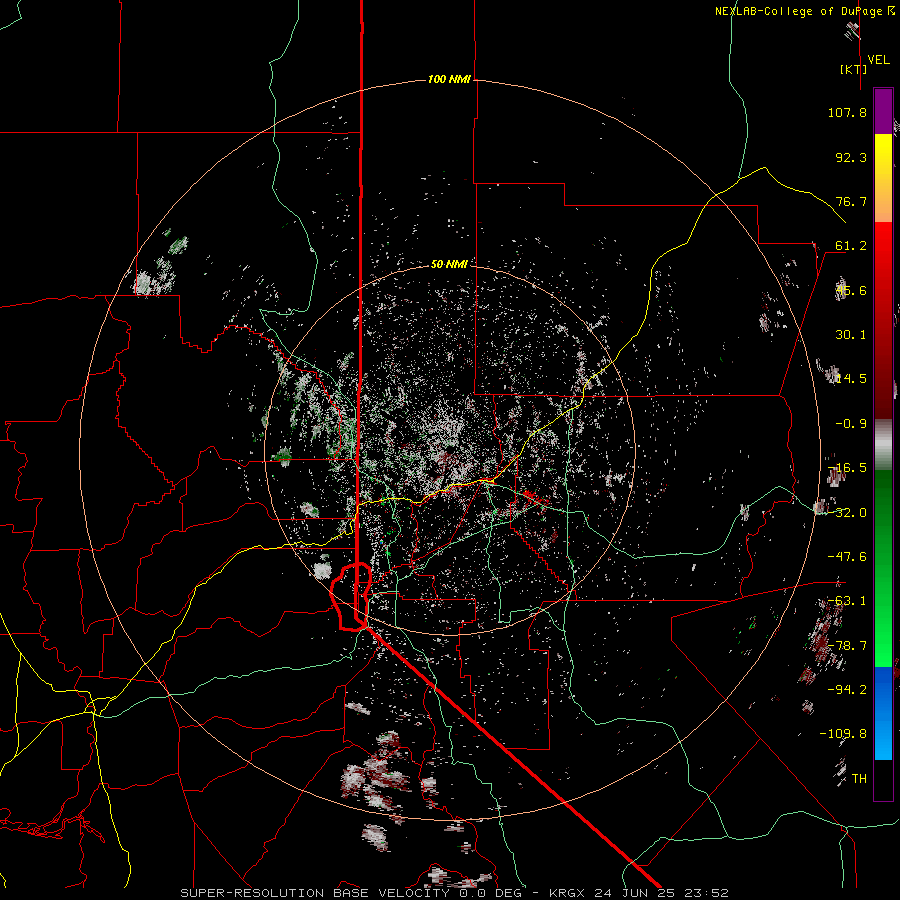Click the 61.2 velocity scale value

tap(851, 246)
